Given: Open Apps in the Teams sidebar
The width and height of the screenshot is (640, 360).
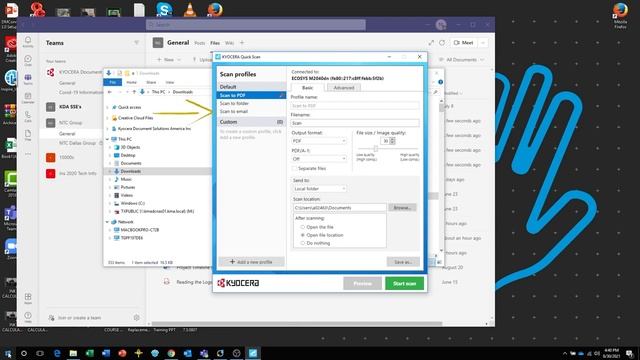Looking at the screenshot, I should [x=28, y=298].
